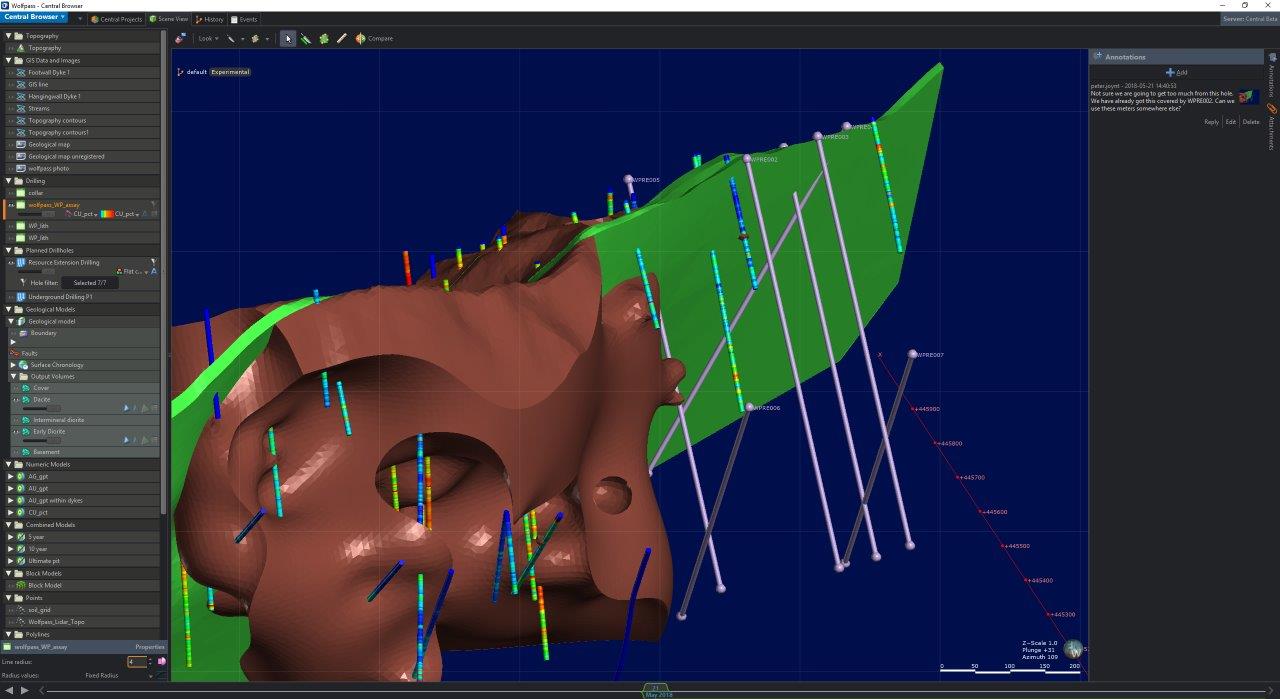Viewport: 1280px width, 699px height.
Task: Delete the annotation comment
Action: pyautogui.click(x=1251, y=122)
